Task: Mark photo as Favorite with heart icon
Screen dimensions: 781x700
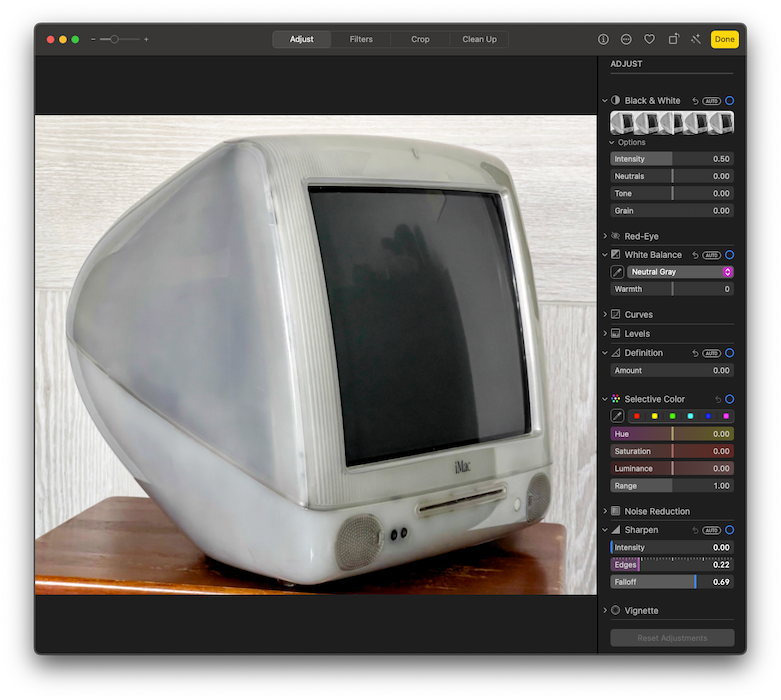Action: [x=649, y=39]
